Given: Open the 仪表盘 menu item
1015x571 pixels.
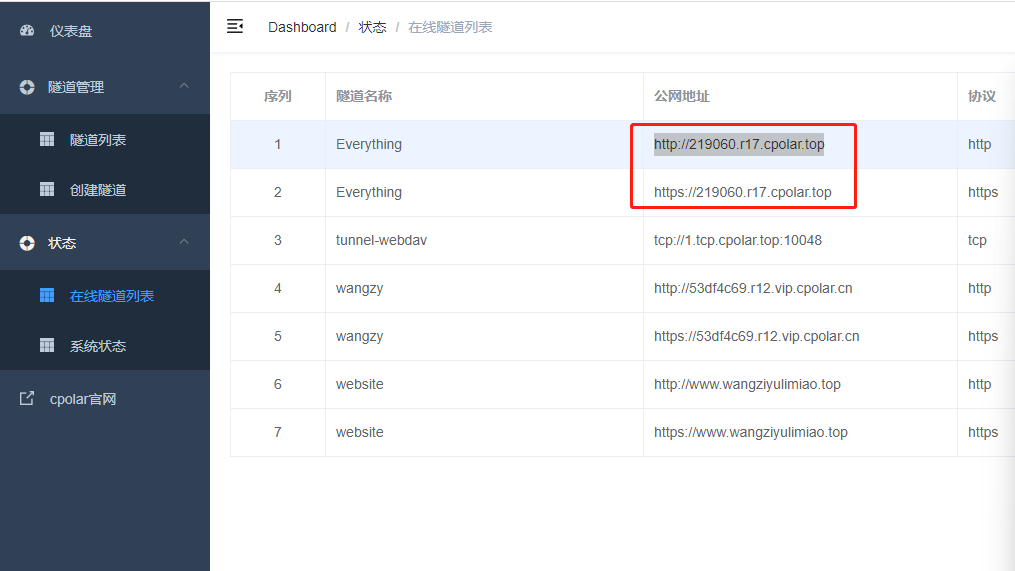Looking at the screenshot, I should click(x=105, y=30).
